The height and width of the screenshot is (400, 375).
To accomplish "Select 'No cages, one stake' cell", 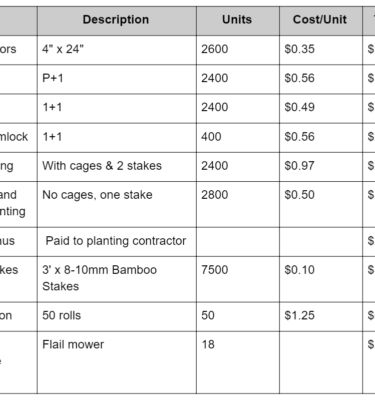I will pyautogui.click(x=117, y=204).
